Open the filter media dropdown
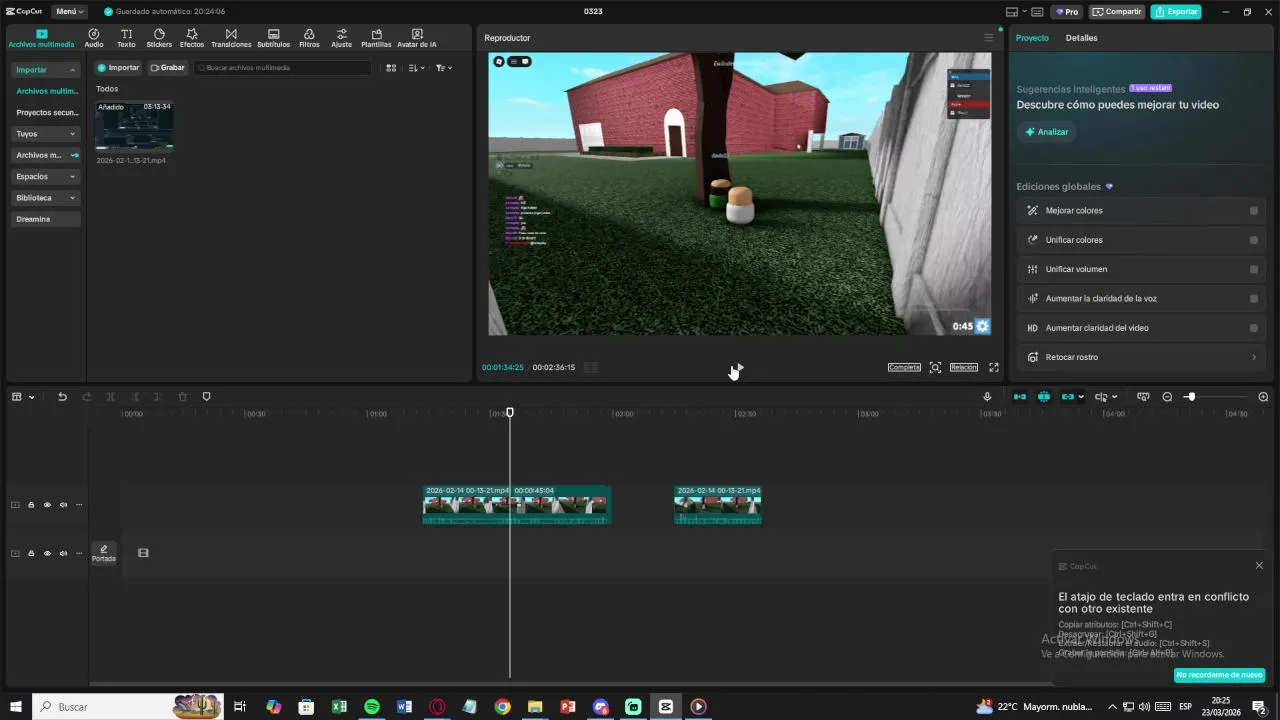This screenshot has width=1280, height=720. coord(444,68)
